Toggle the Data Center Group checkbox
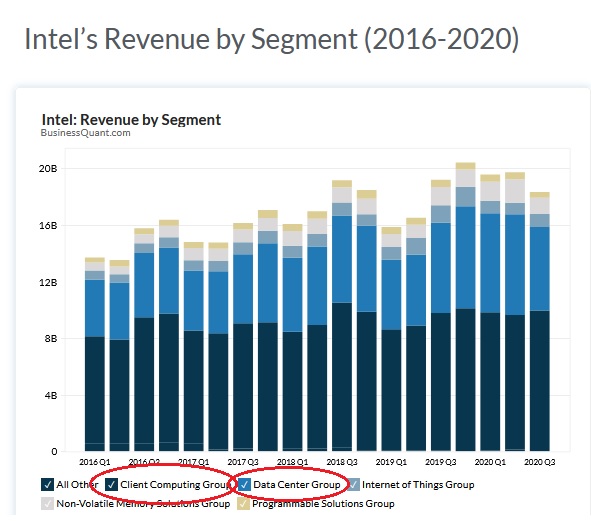The height and width of the screenshot is (521, 591). [244, 485]
